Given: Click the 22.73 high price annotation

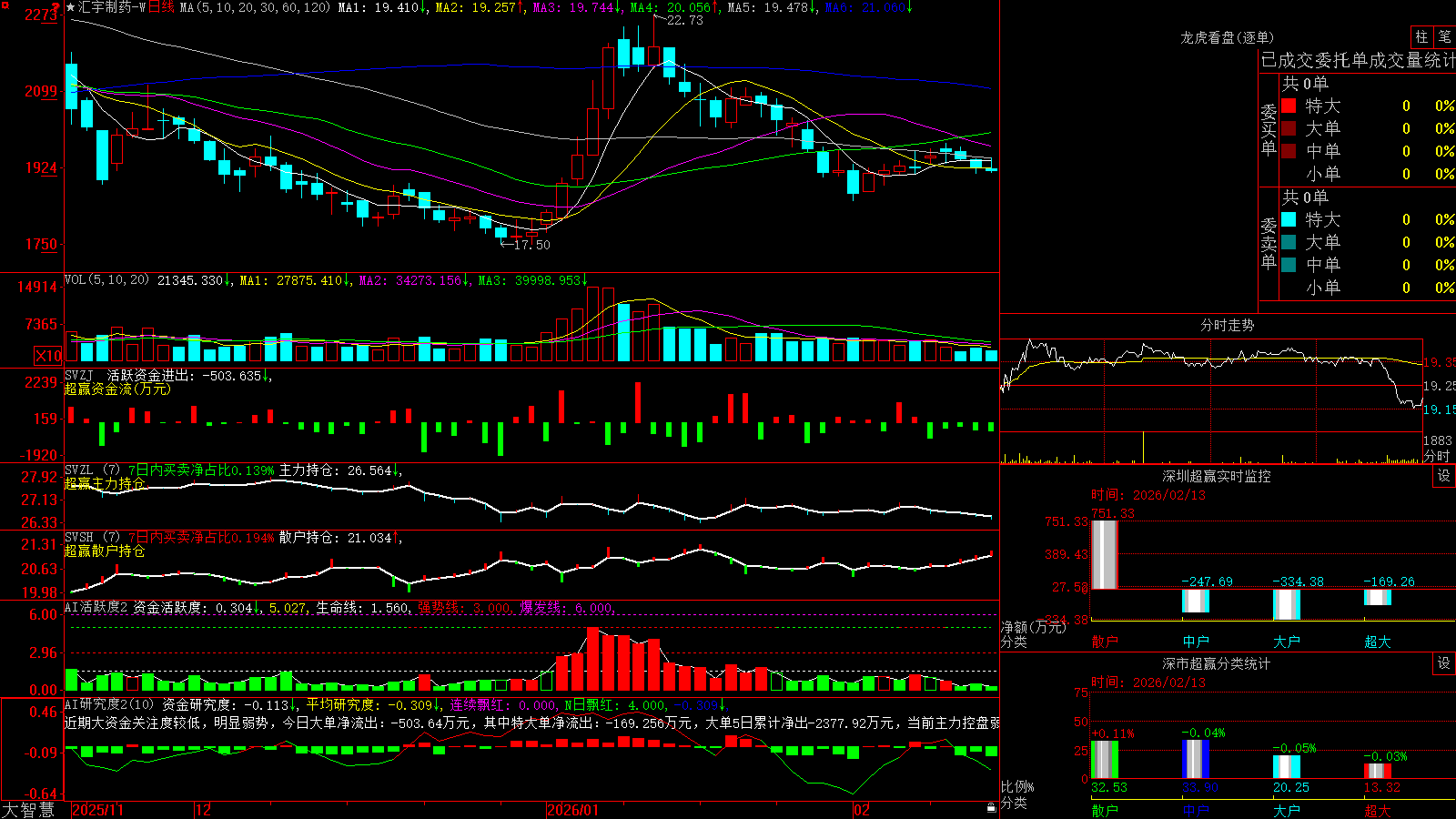Looking at the screenshot, I should 685,20.
